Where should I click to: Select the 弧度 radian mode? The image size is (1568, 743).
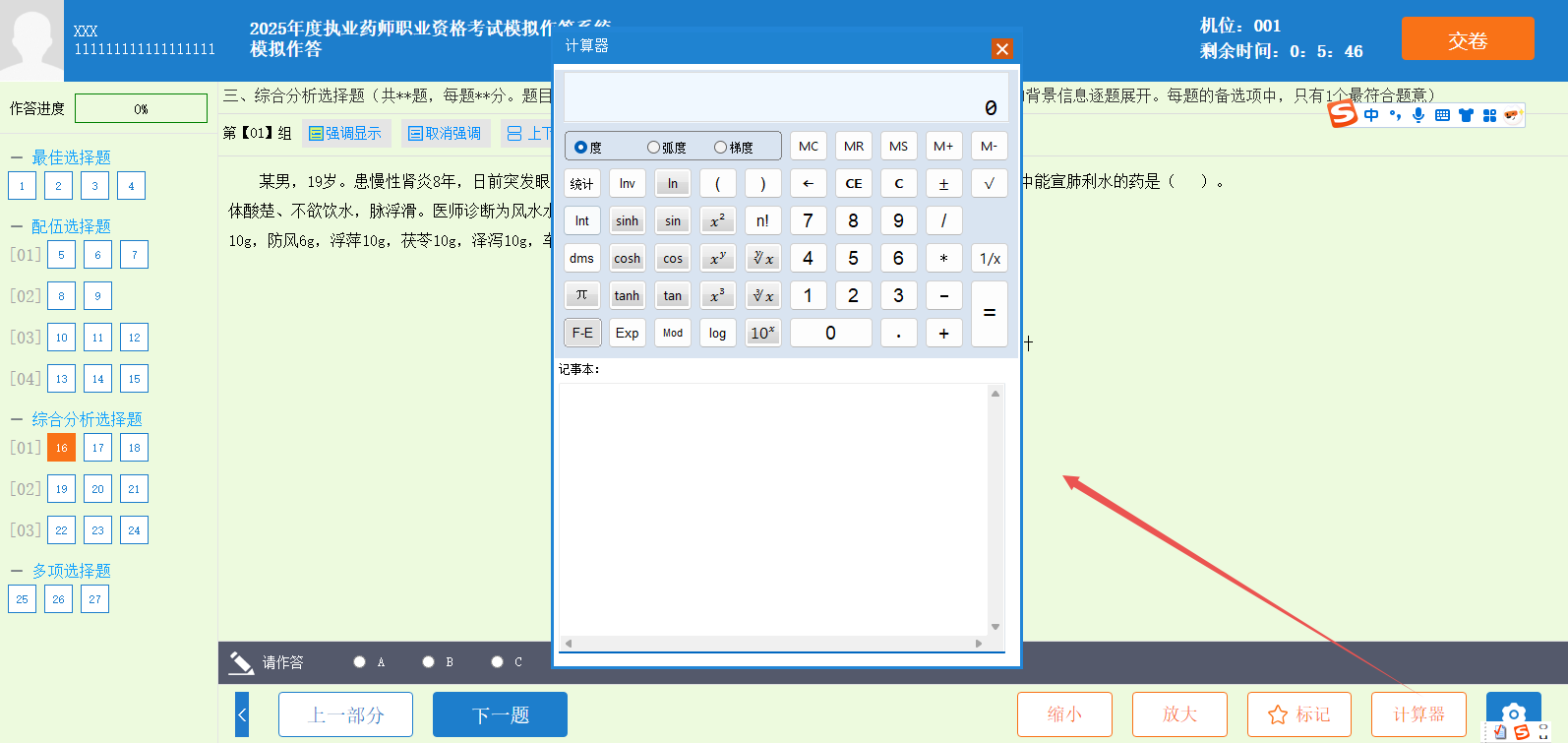654,148
